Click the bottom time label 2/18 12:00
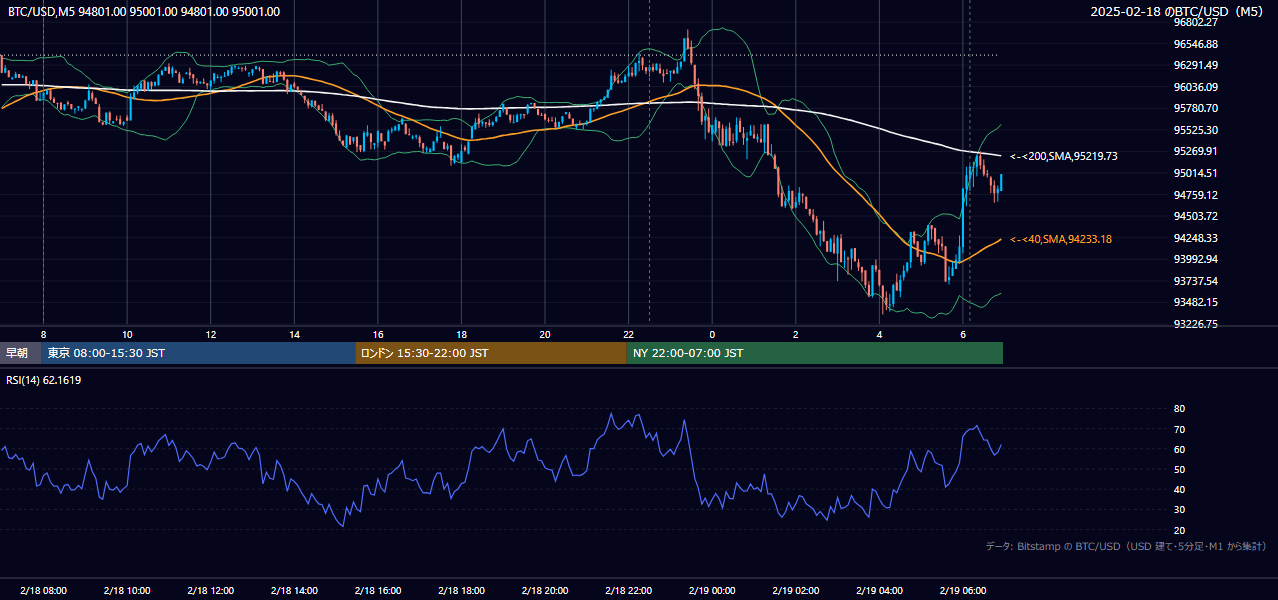 [210, 591]
